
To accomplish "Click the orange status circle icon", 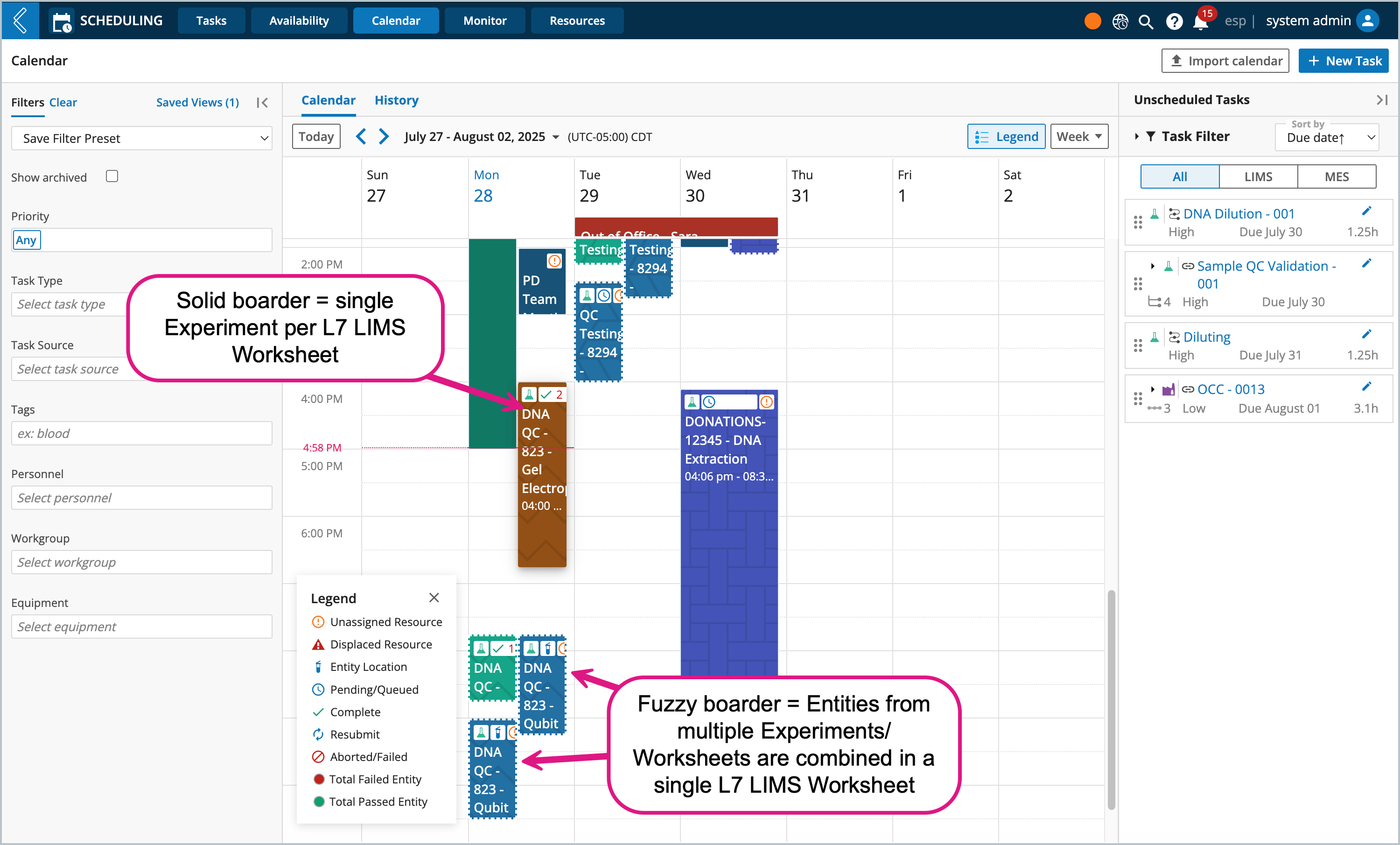I will click(1092, 21).
